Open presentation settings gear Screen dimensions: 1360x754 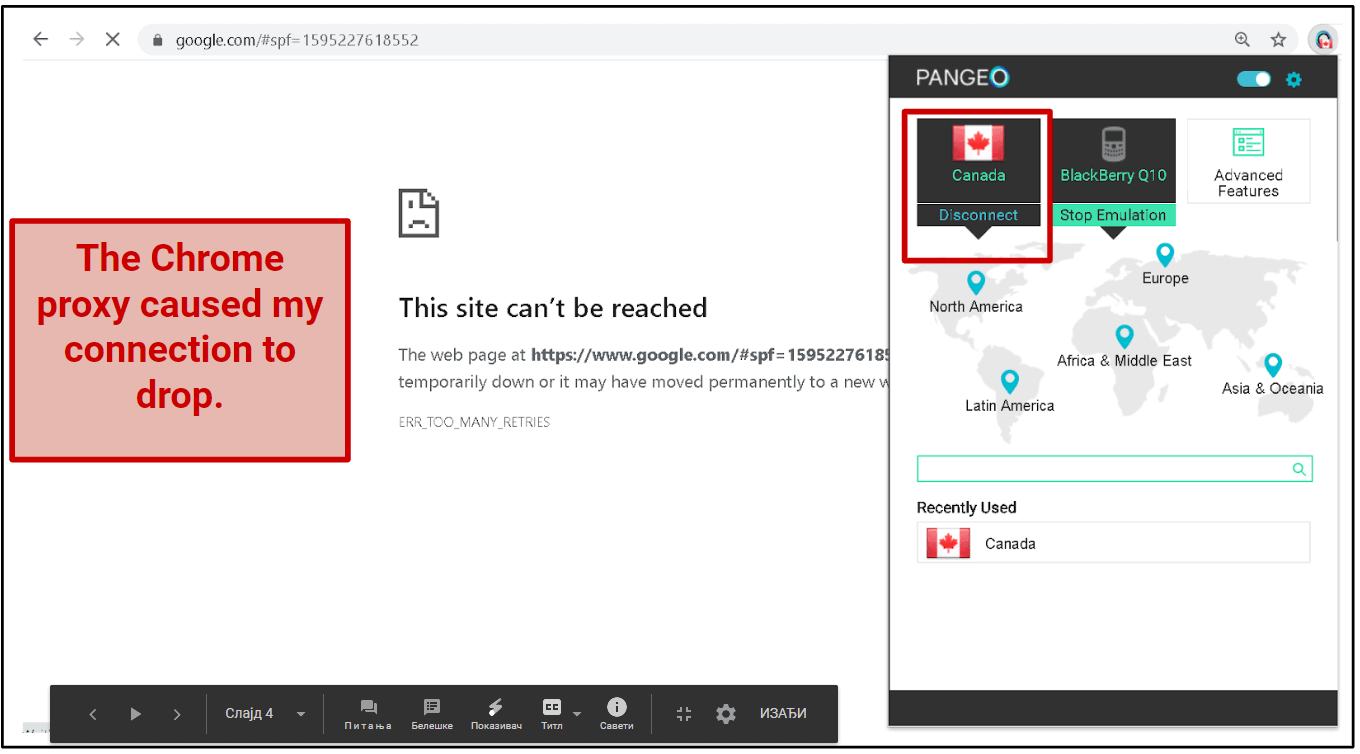(726, 714)
